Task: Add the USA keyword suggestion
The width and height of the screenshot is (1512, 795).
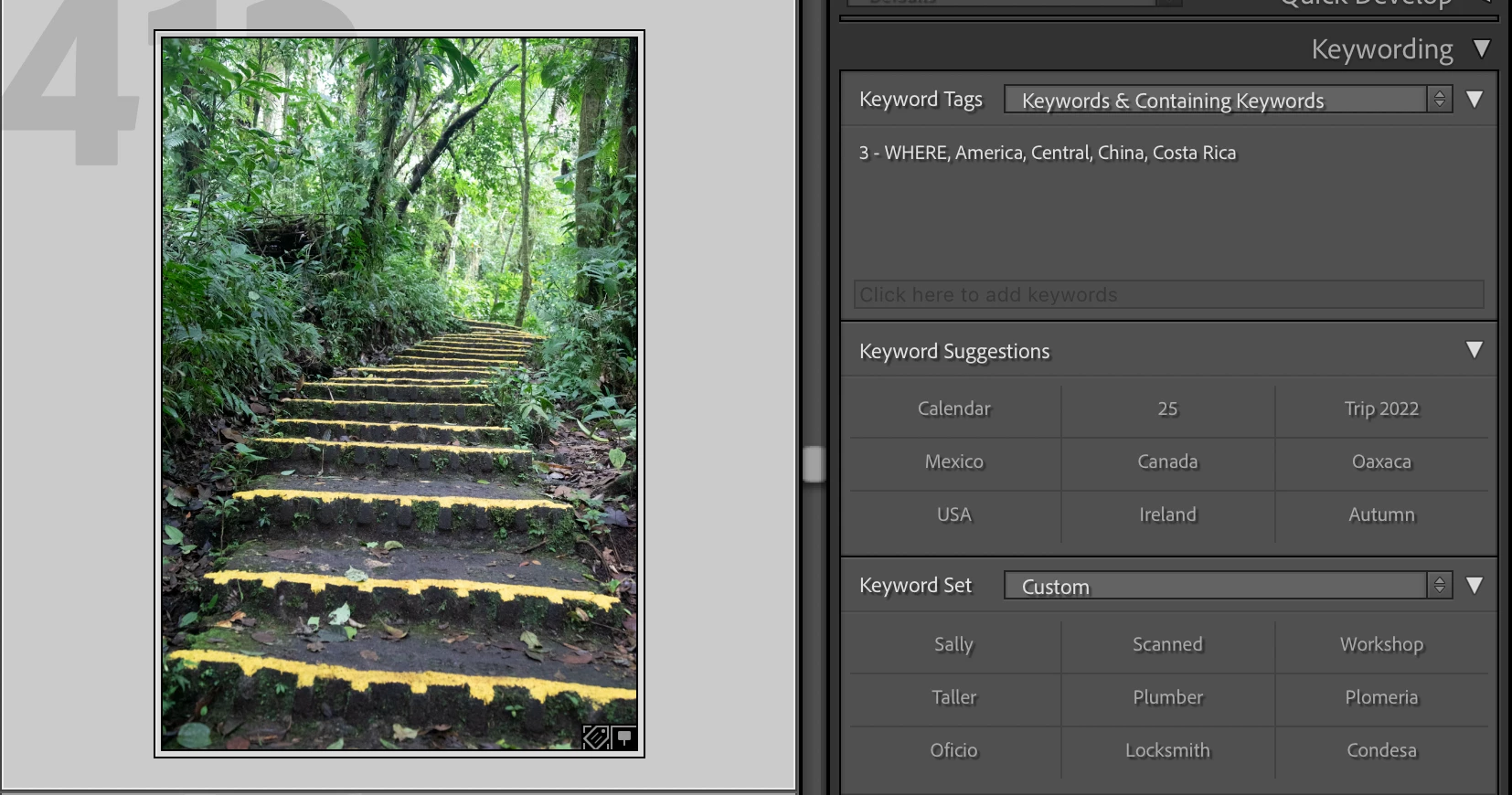Action: pyautogui.click(x=954, y=514)
